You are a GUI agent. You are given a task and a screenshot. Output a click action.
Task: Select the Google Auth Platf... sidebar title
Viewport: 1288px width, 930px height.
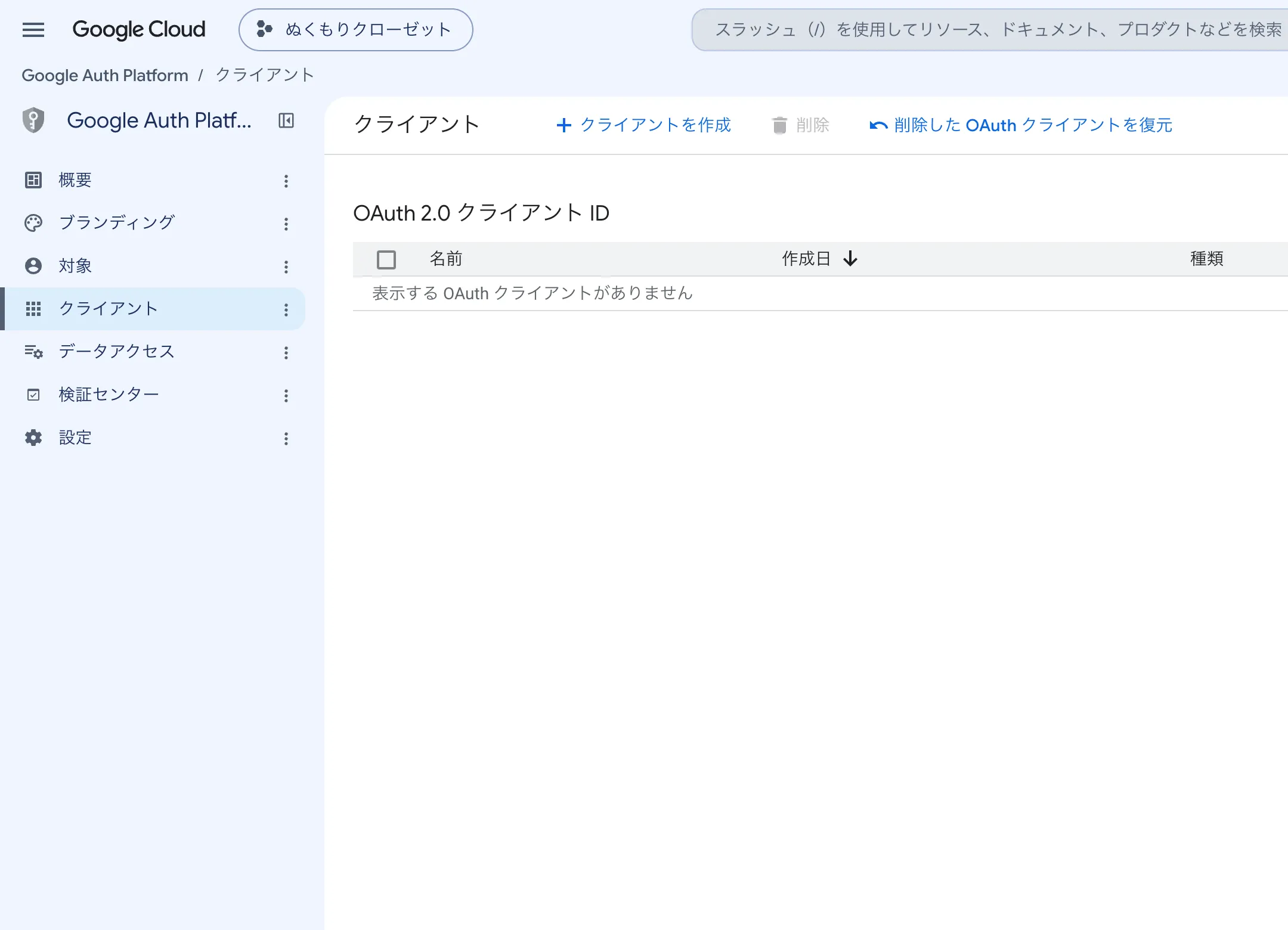pyautogui.click(x=159, y=120)
